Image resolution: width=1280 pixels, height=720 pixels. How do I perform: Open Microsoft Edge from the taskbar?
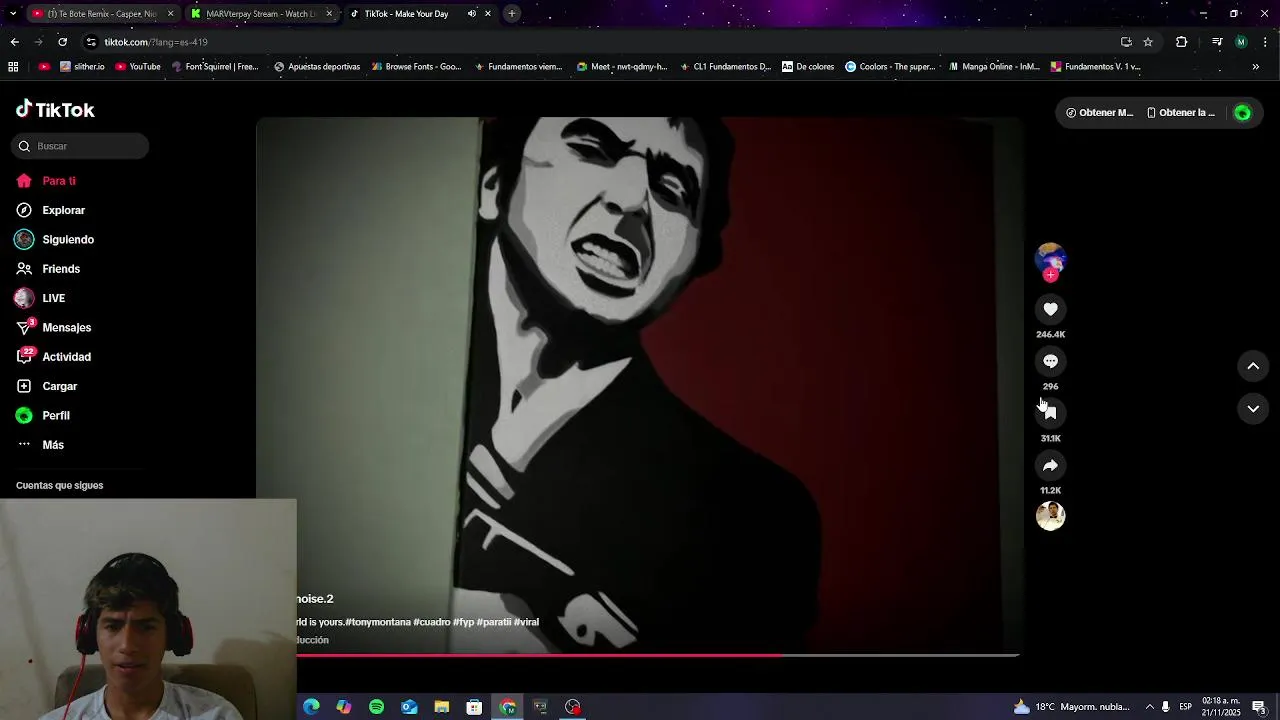[311, 707]
